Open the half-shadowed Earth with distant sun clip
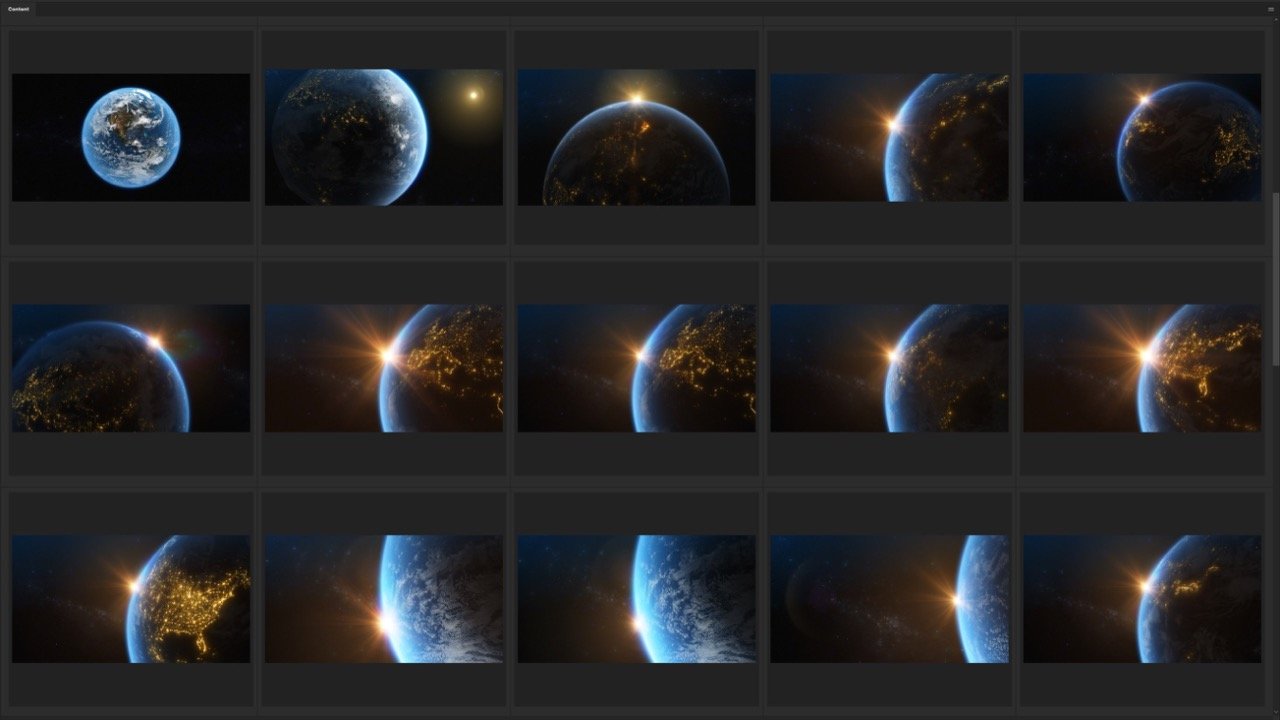 pos(385,137)
